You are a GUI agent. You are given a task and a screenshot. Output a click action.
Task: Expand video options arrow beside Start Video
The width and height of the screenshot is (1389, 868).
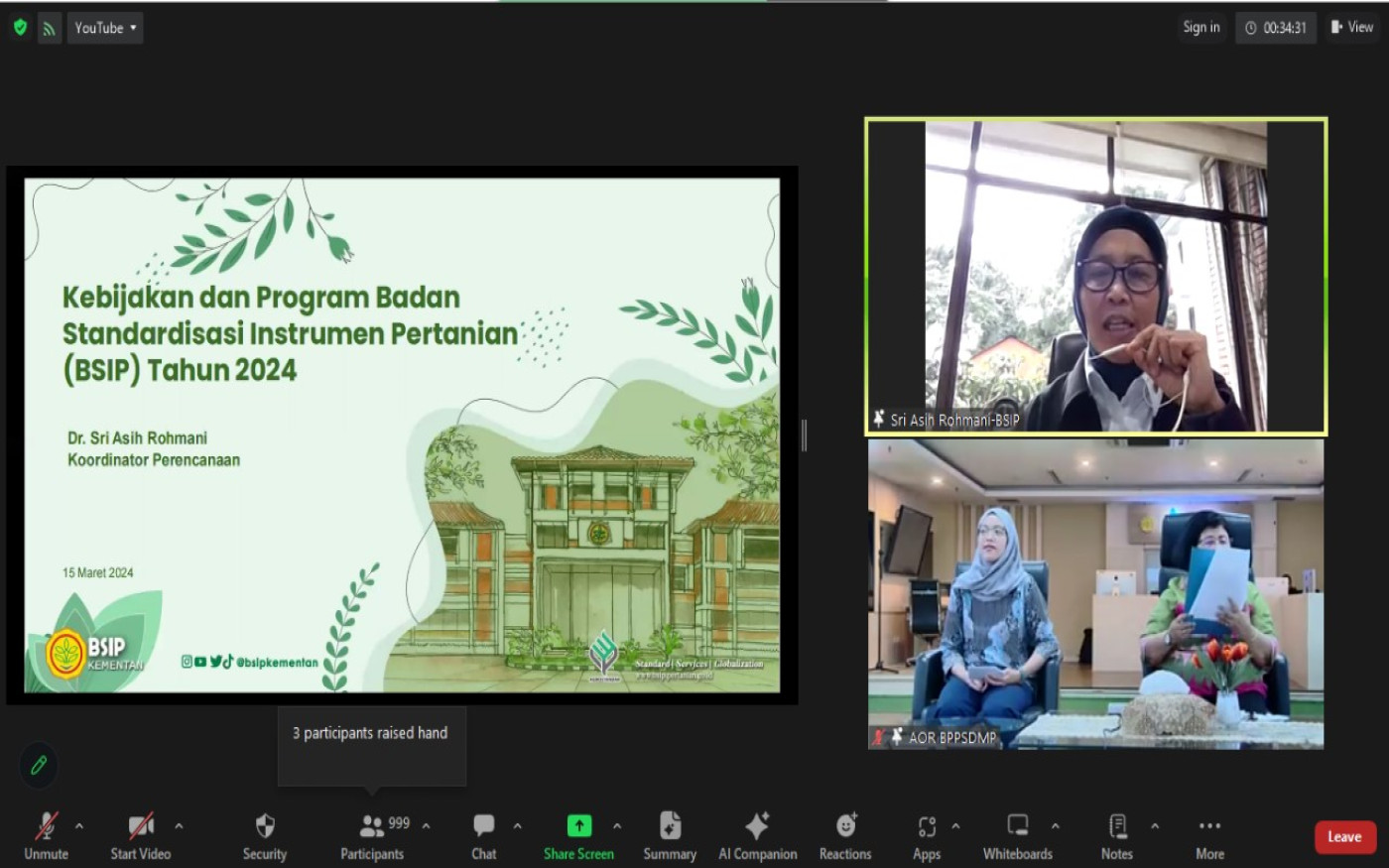coord(179,825)
